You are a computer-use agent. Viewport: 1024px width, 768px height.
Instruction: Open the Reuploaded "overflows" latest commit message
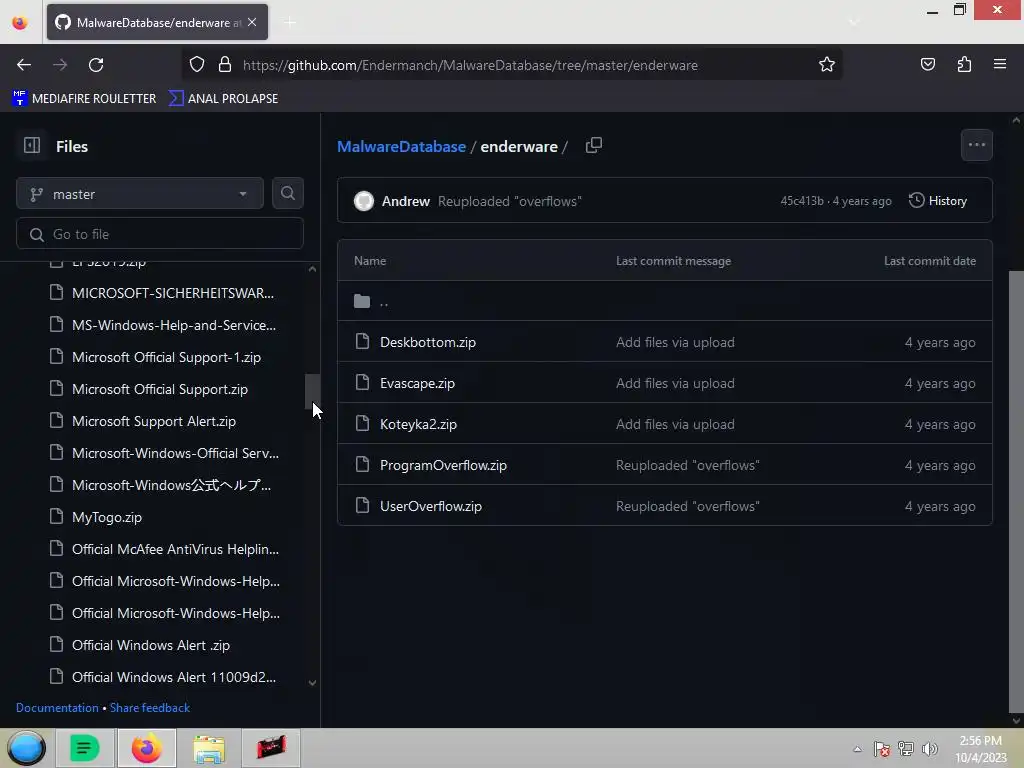[509, 201]
